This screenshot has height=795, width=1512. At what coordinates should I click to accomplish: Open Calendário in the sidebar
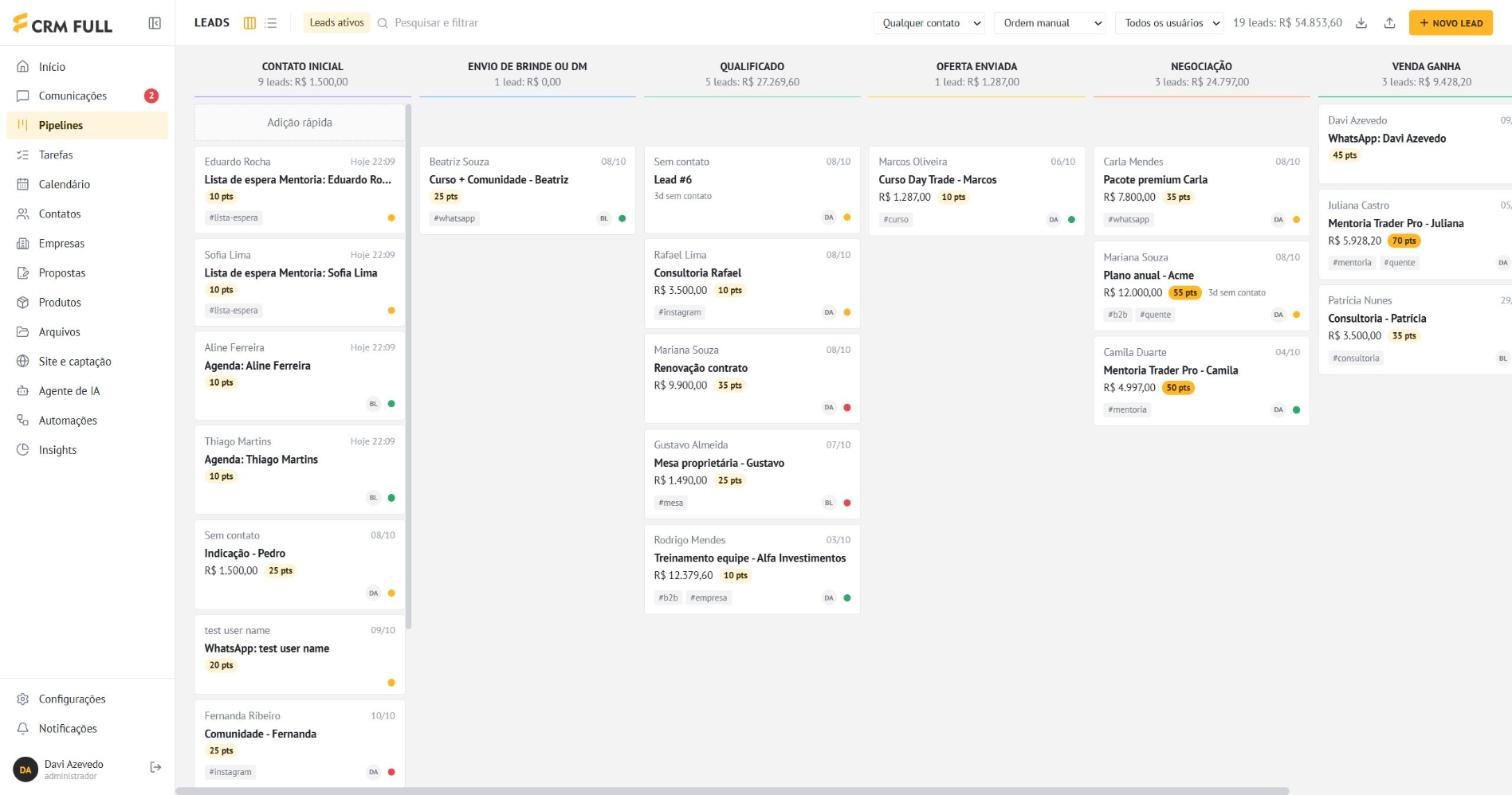point(87,185)
